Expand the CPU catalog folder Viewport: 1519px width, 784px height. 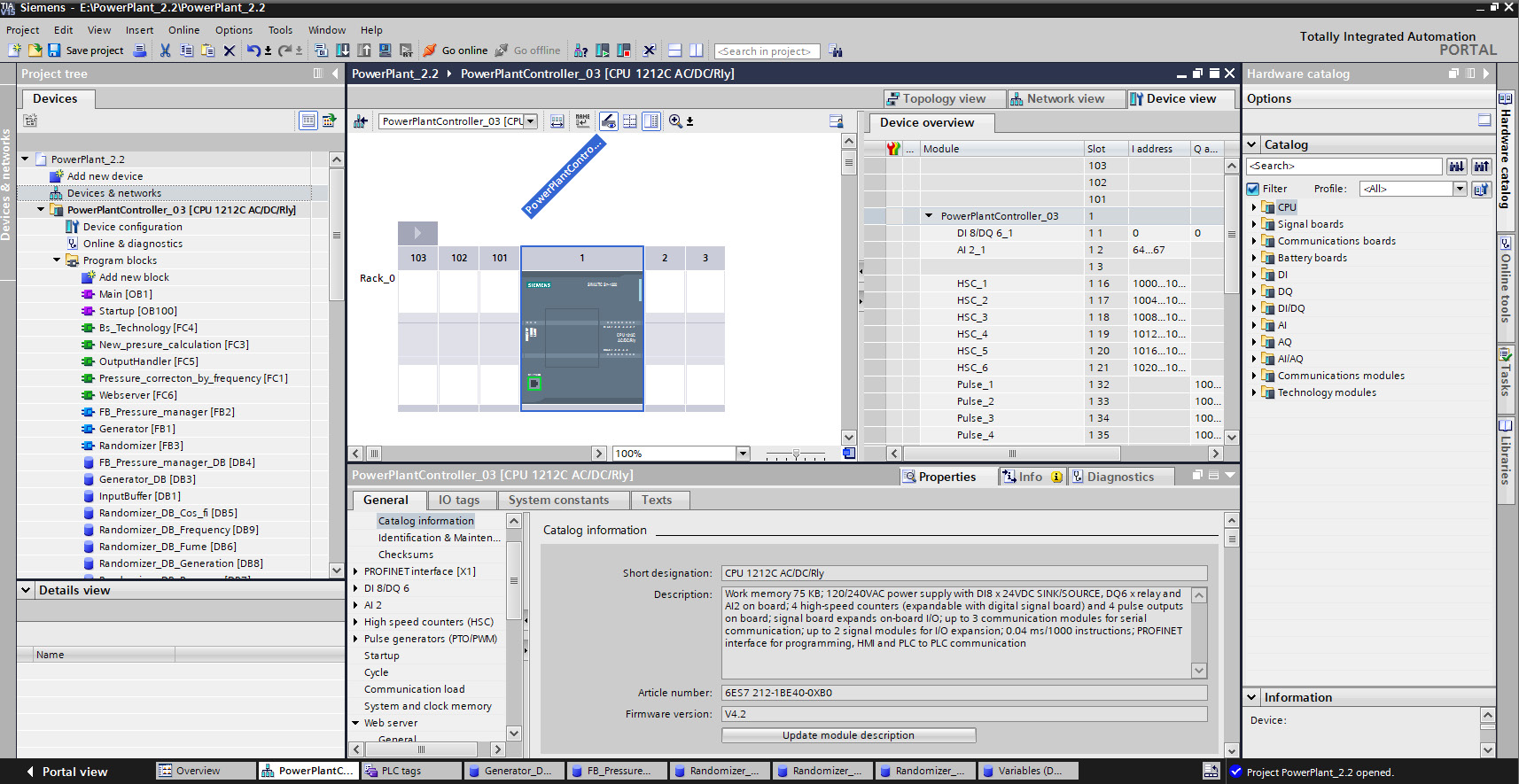click(x=1254, y=207)
